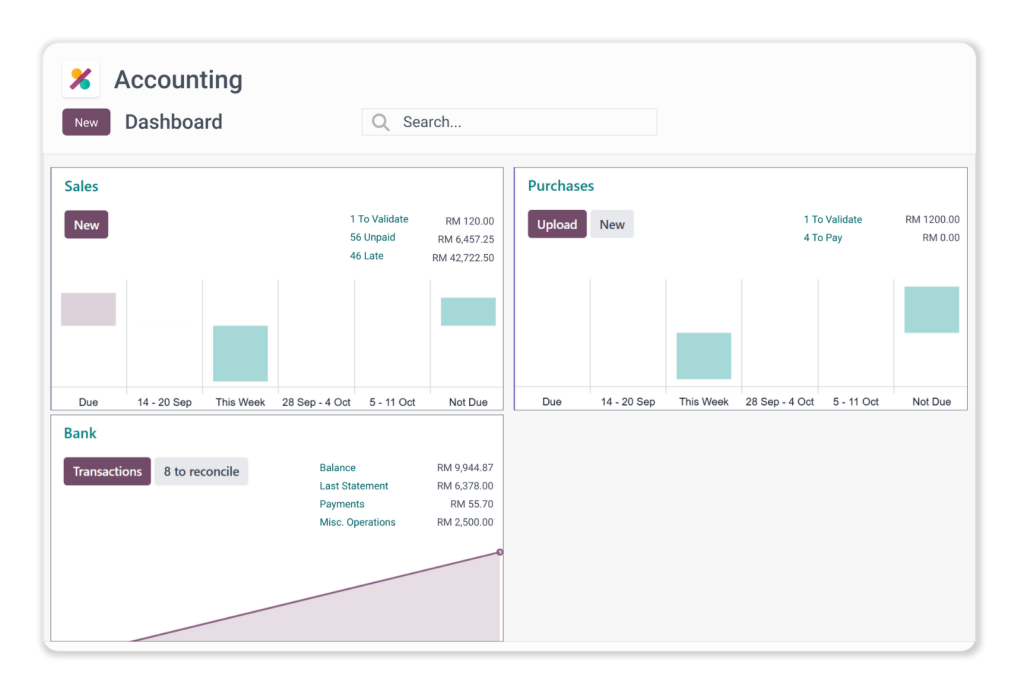Viewport: 1024px width, 683px height.
Task: Open the Bank journal title
Action: 80,434
